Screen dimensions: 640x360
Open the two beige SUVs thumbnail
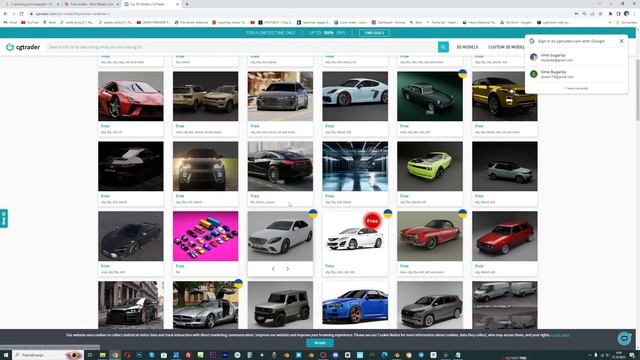205,96
